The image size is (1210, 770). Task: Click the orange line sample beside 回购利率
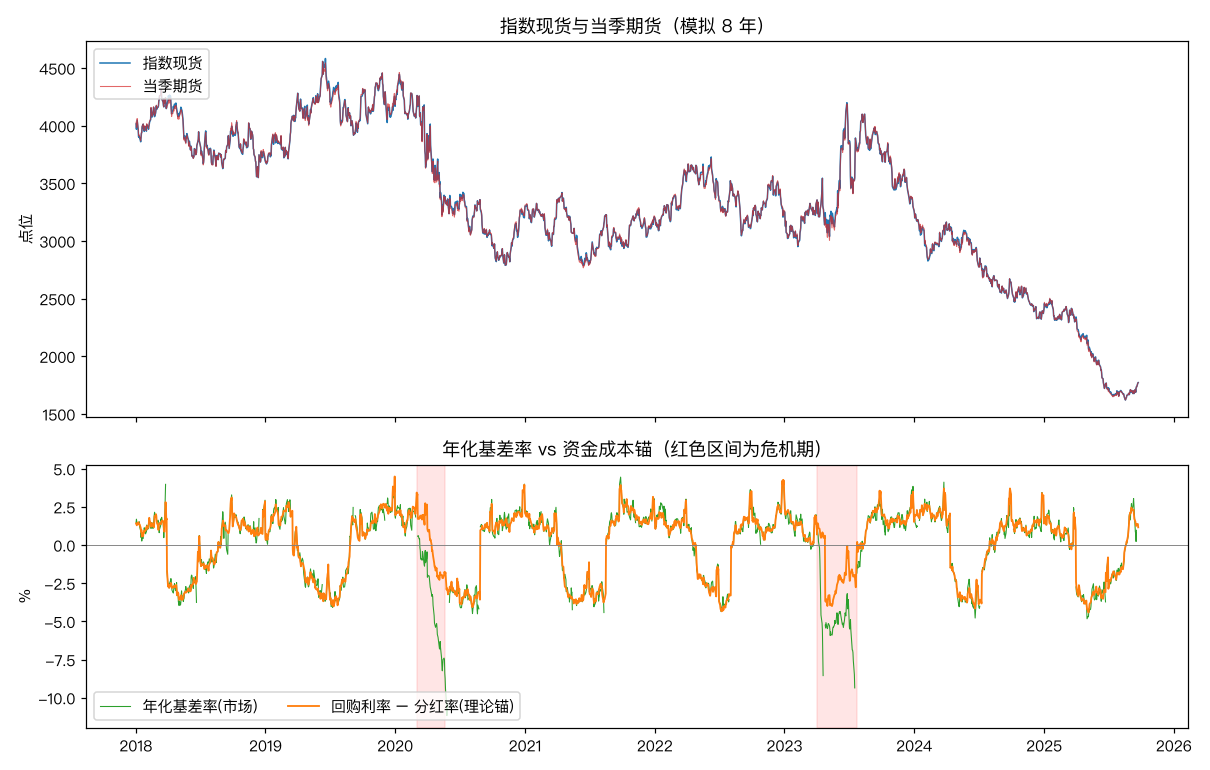pyautogui.click(x=302, y=706)
